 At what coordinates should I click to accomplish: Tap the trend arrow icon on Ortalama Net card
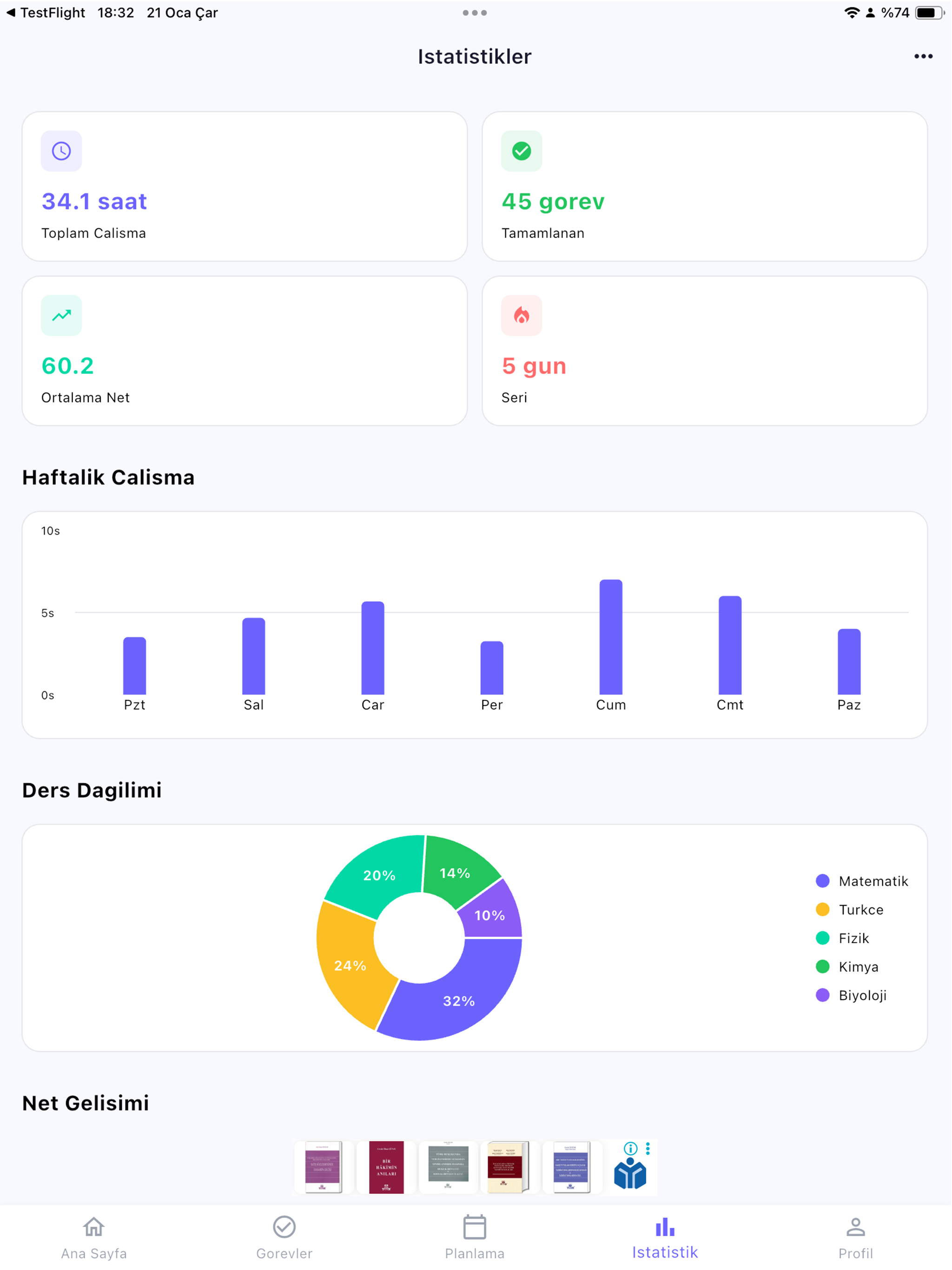[61, 315]
